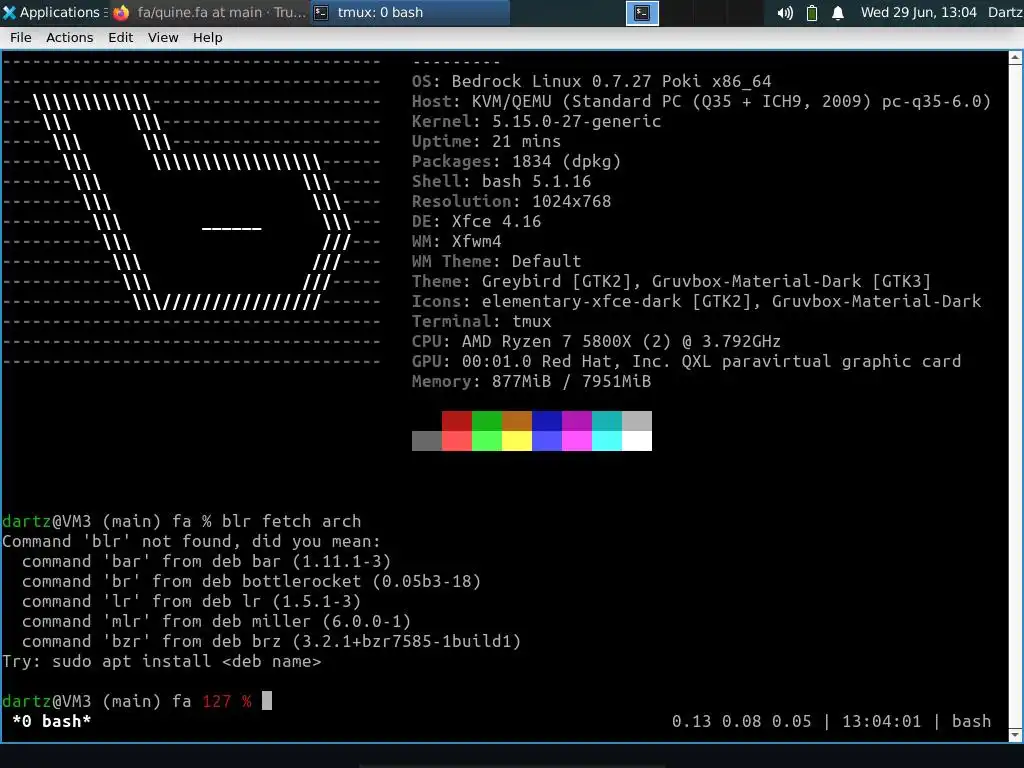Click the 'Shell: bash 5.1.16' line

click(x=502, y=182)
